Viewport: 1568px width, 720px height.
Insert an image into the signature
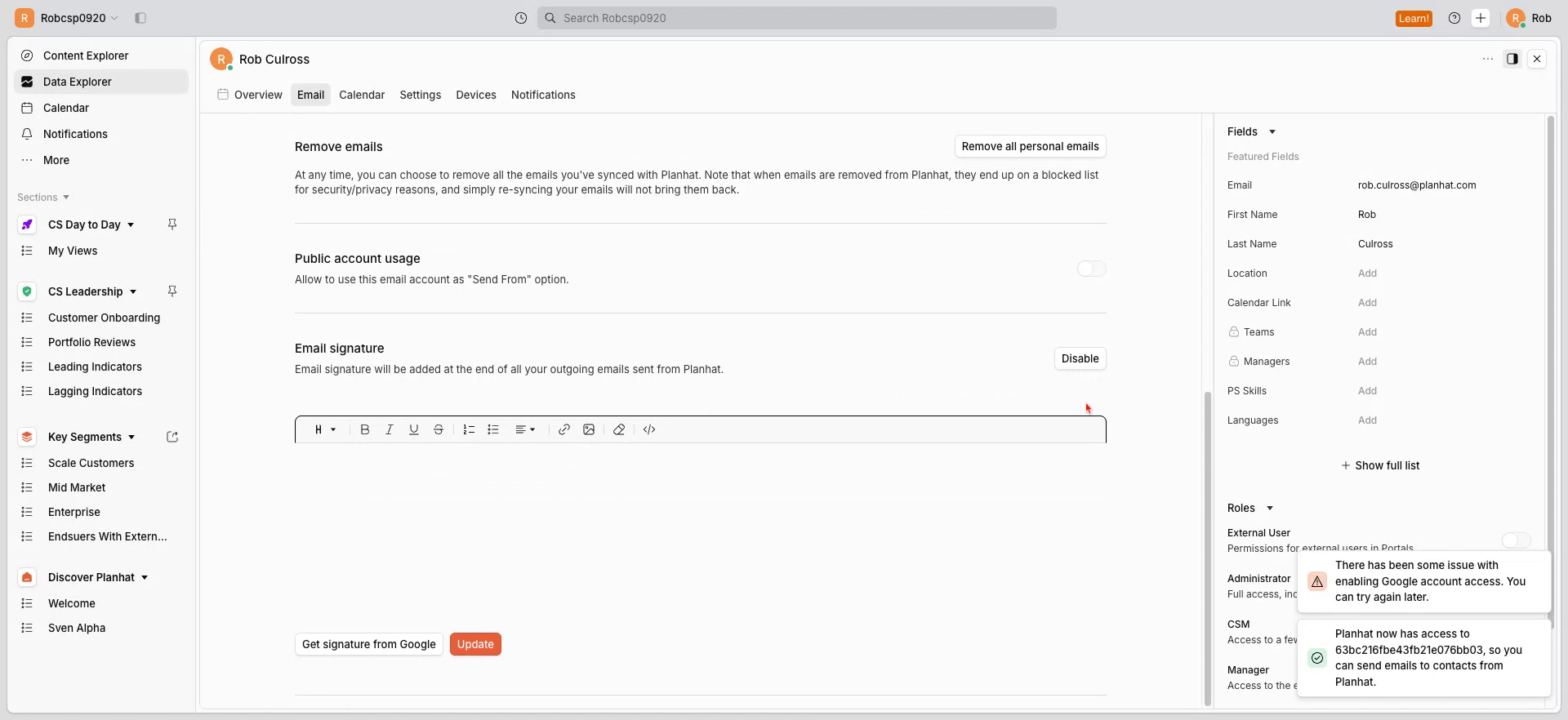coord(589,429)
